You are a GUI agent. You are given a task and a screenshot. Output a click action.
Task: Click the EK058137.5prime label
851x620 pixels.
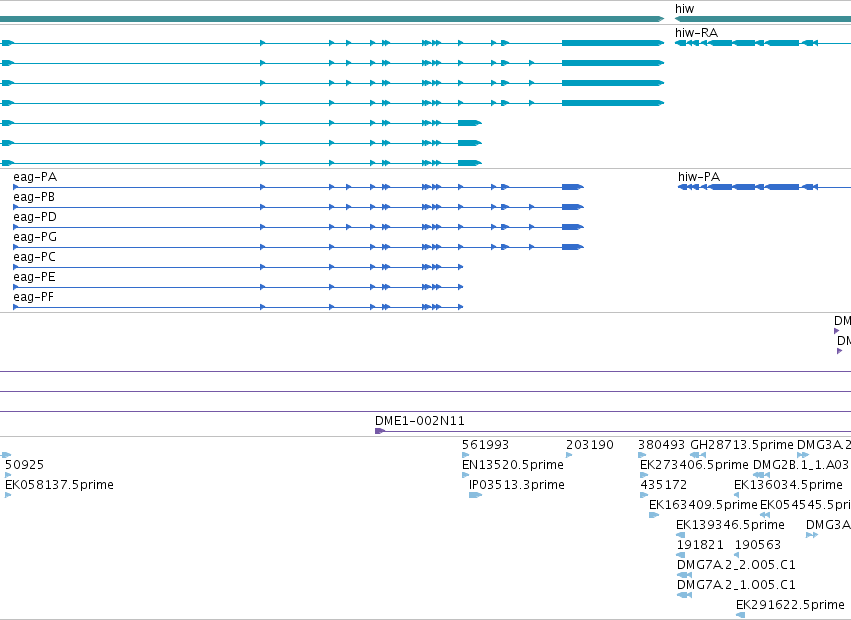[x=59, y=485]
